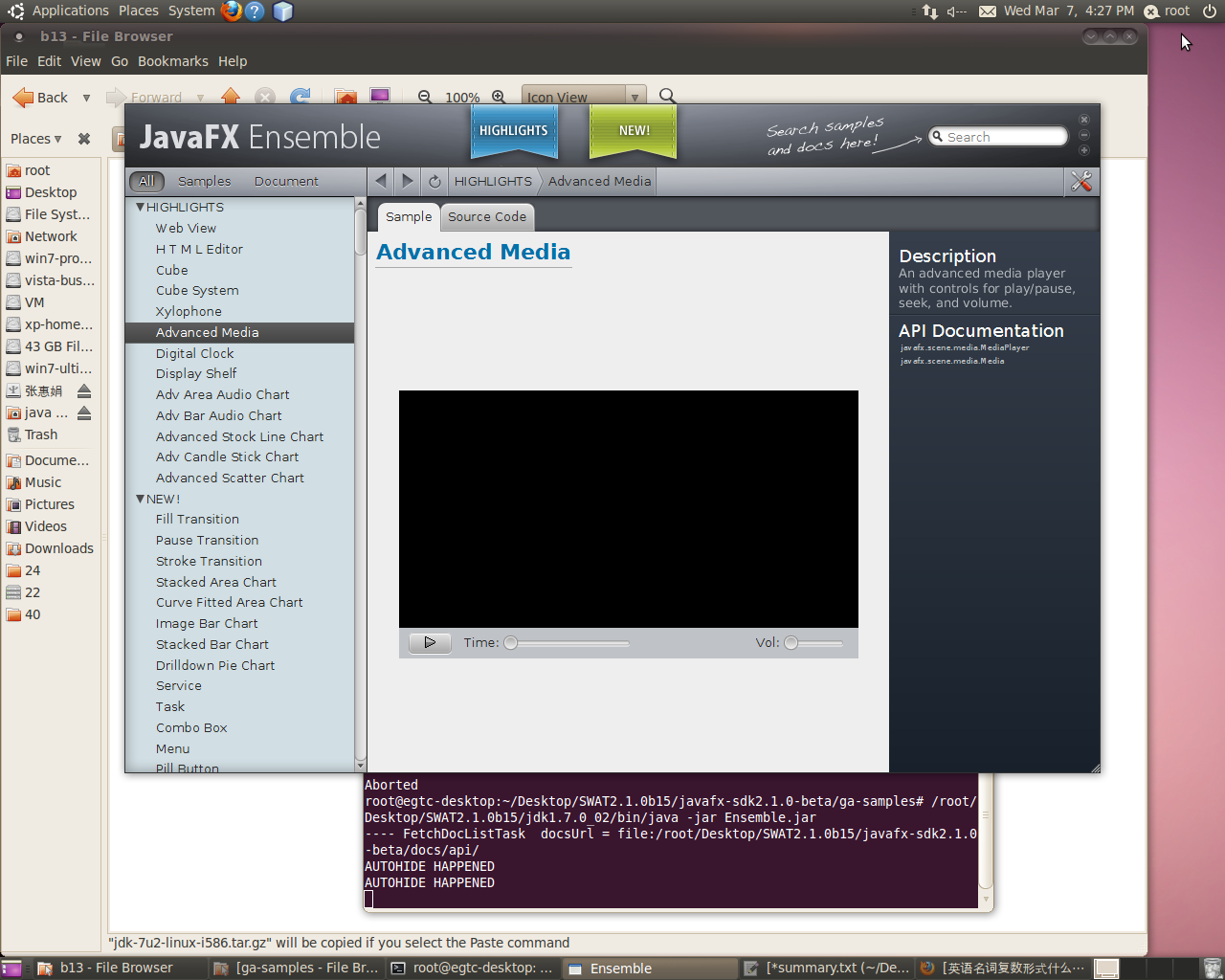Click the back arrow in Ensemble toolbar

(x=381, y=181)
